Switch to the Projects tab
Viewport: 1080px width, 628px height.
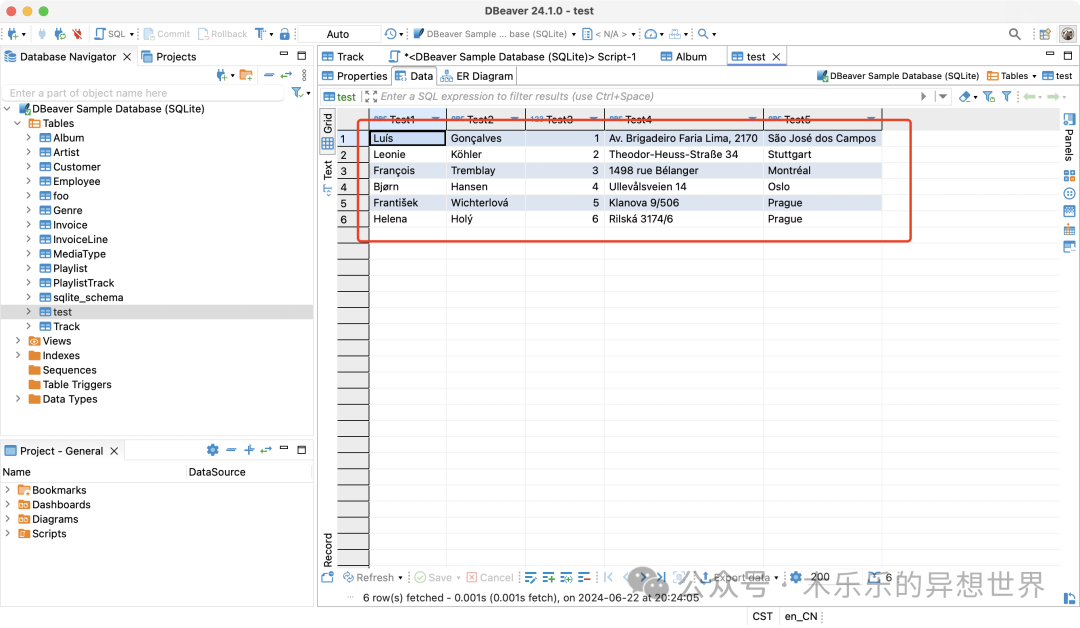(169, 56)
